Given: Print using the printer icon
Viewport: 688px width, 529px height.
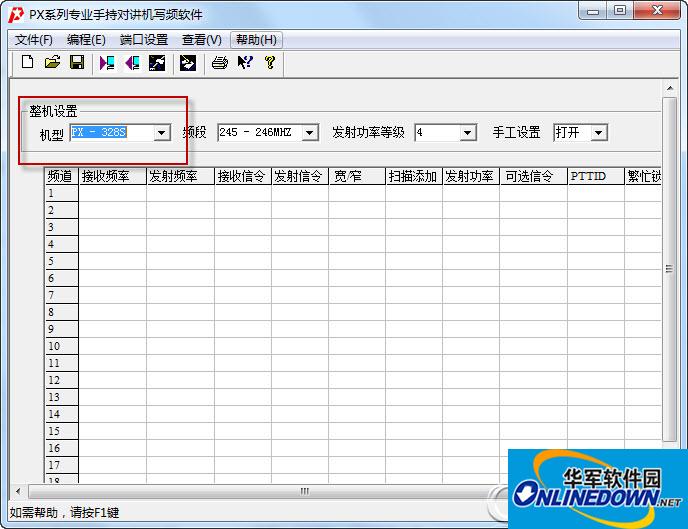Looking at the screenshot, I should click(219, 63).
